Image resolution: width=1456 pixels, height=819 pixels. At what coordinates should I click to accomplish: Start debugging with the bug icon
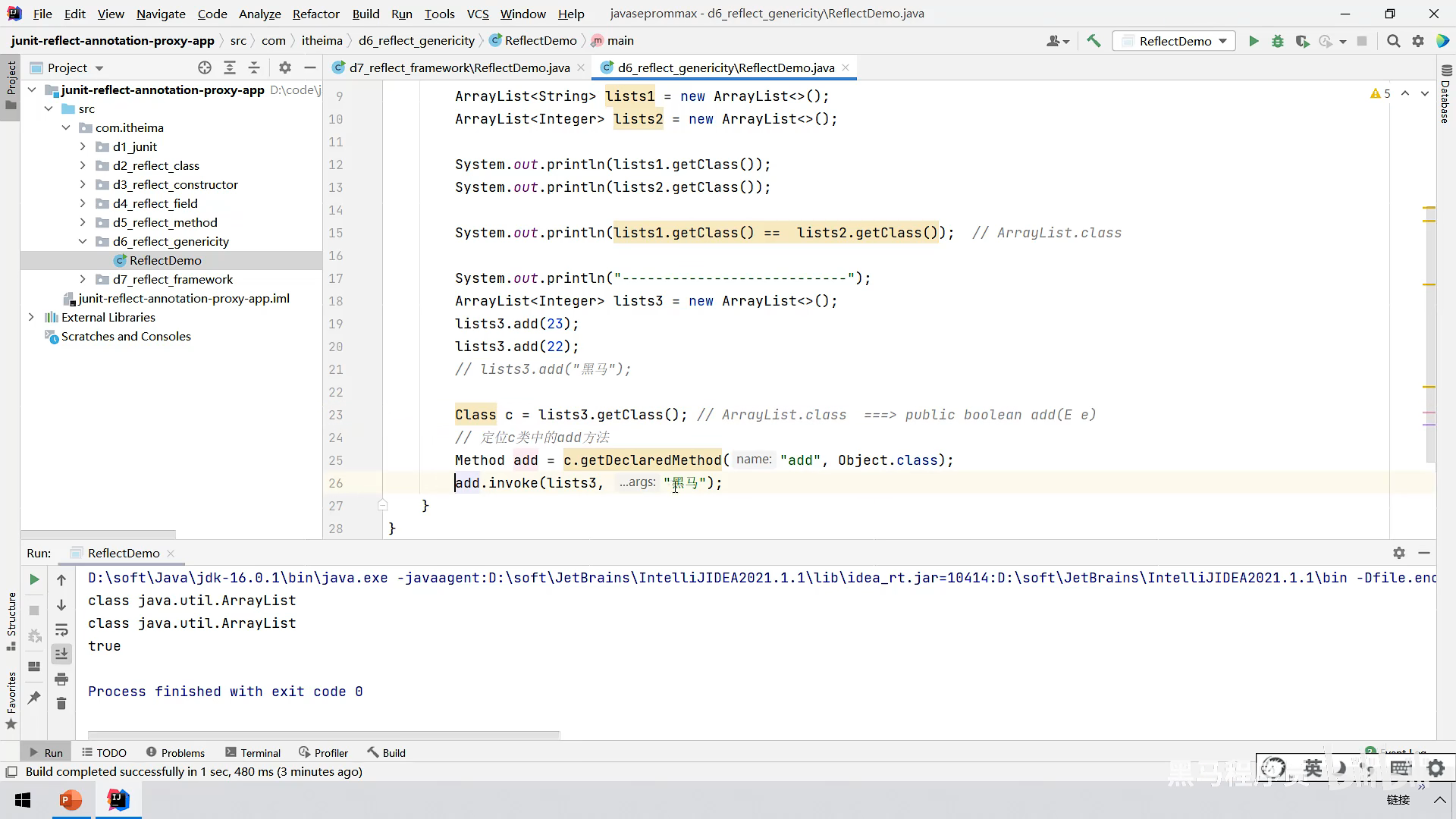[1278, 41]
